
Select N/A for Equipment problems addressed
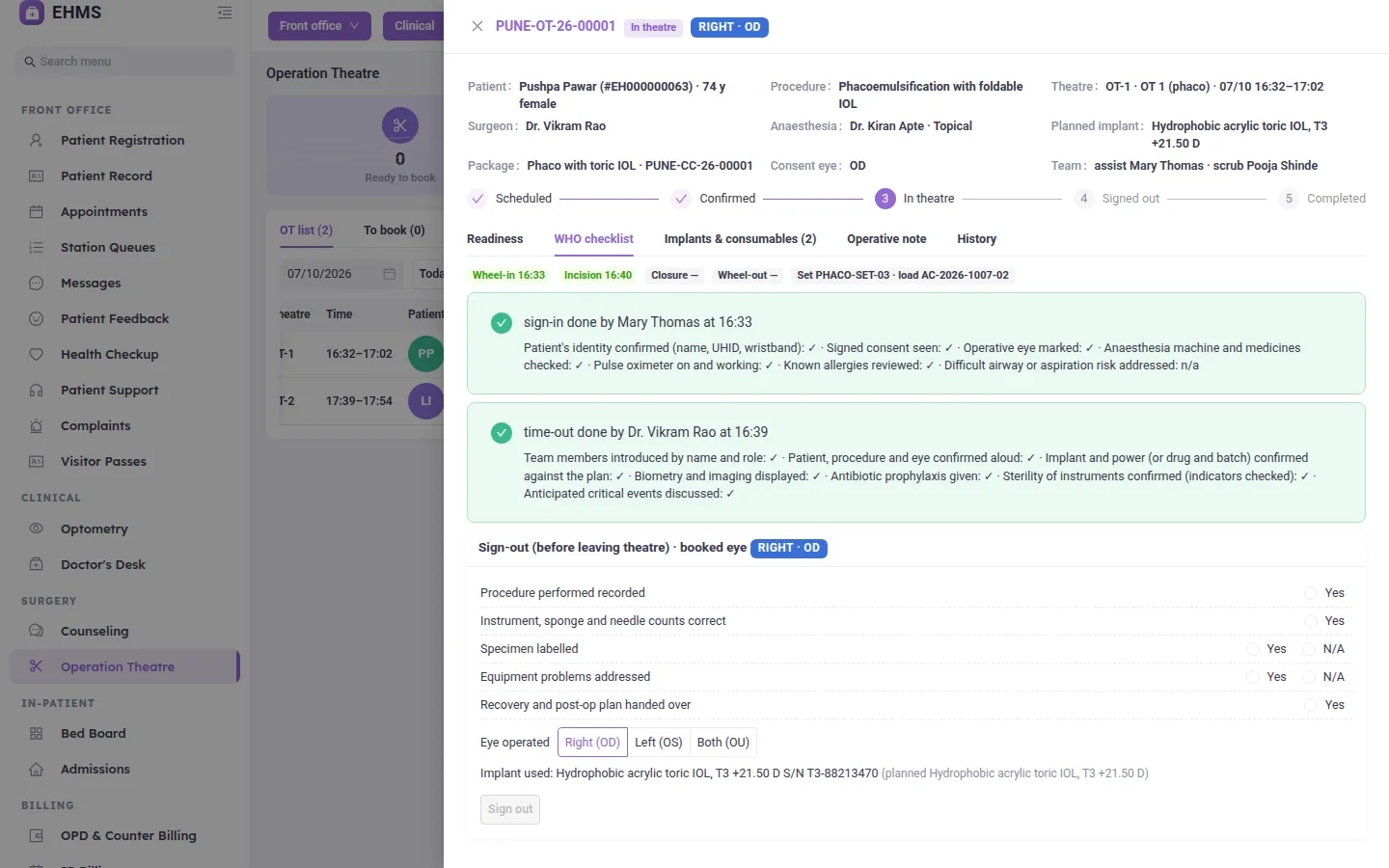1310,677
